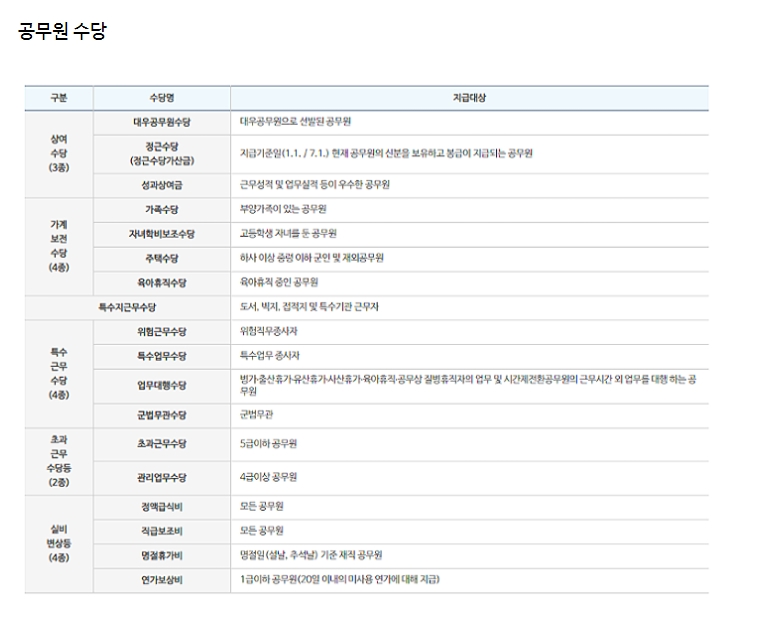Click the text '부양가족이 있는 공무원'
This screenshot has width=757, height=643.
[283, 210]
